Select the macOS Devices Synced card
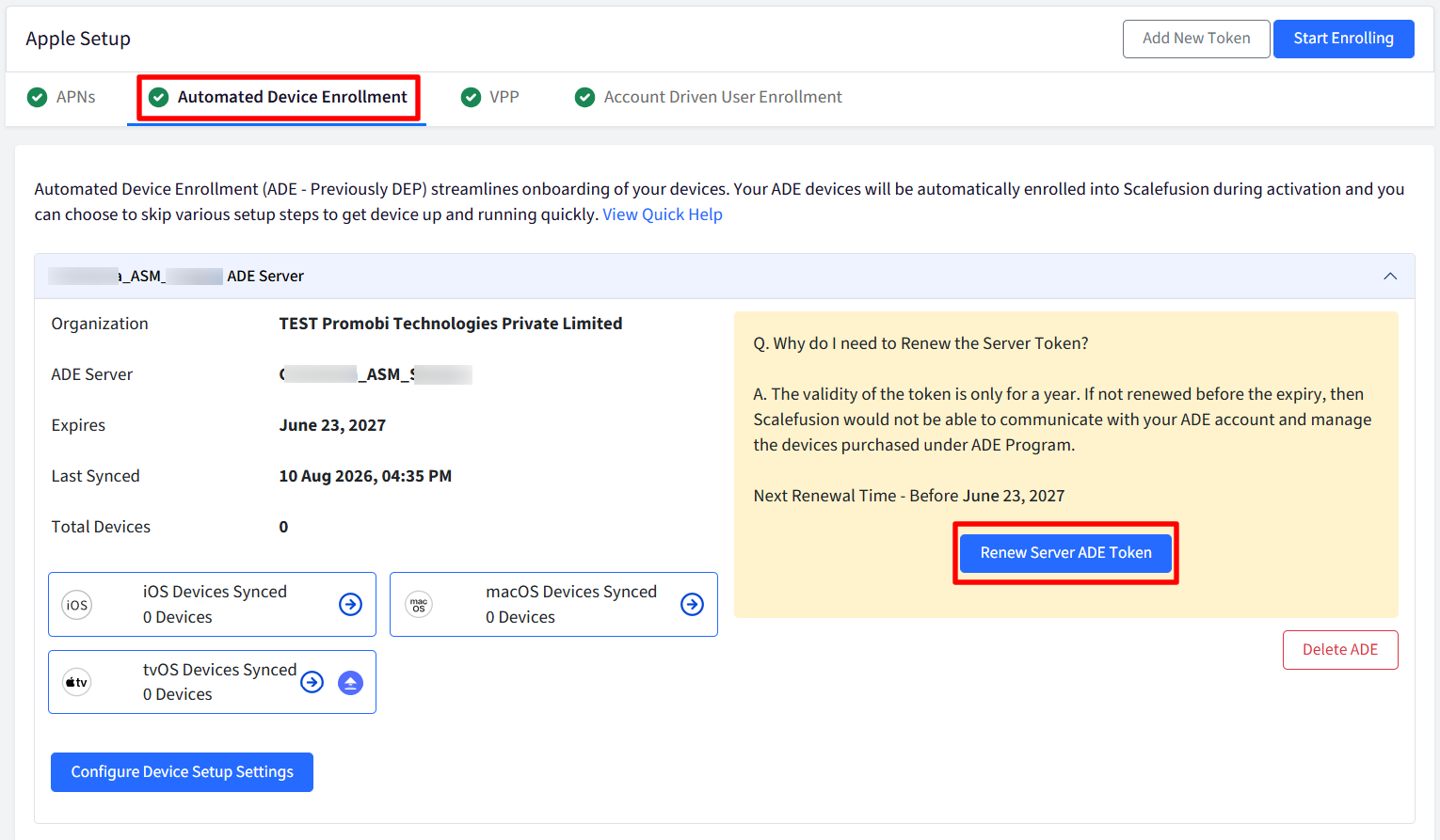 553,605
